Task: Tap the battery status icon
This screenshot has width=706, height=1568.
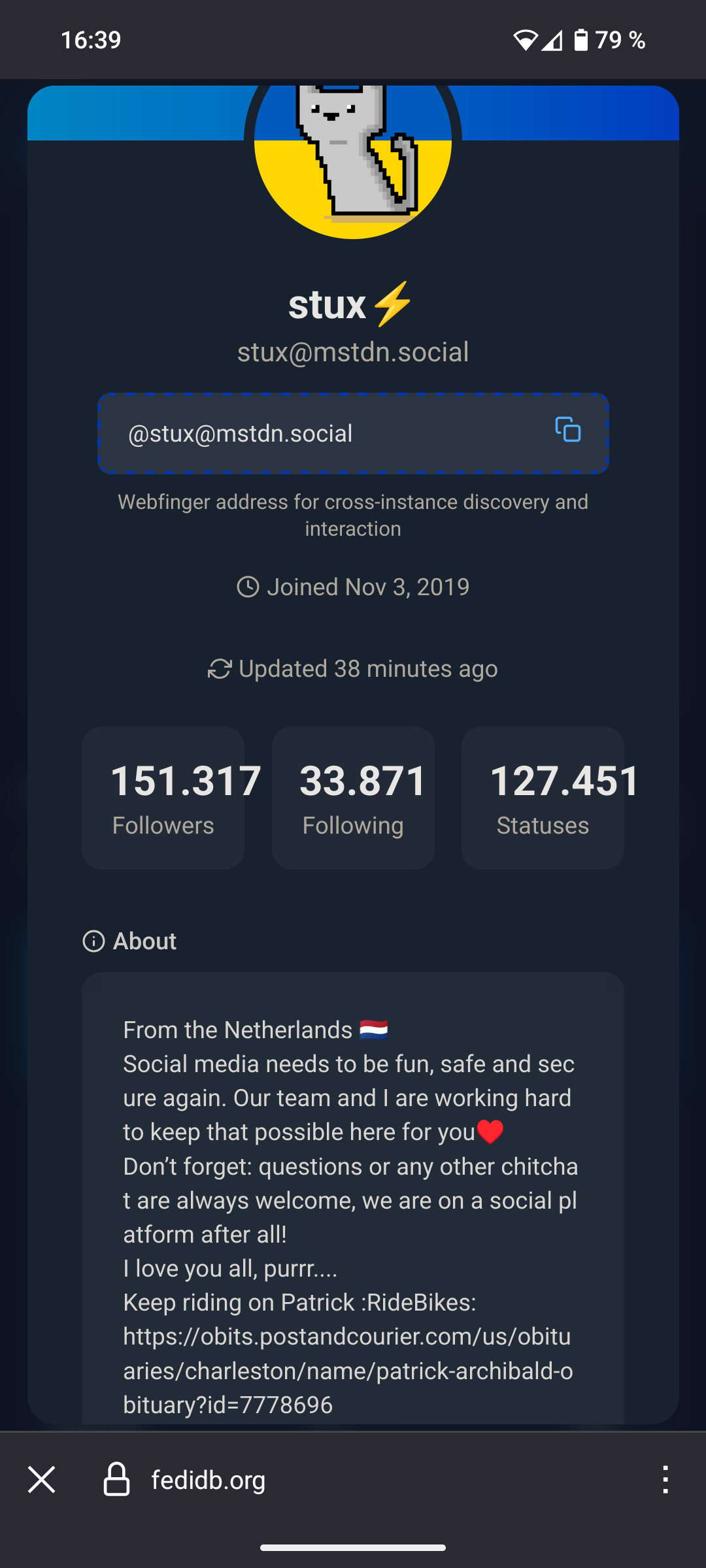Action: coord(580,40)
